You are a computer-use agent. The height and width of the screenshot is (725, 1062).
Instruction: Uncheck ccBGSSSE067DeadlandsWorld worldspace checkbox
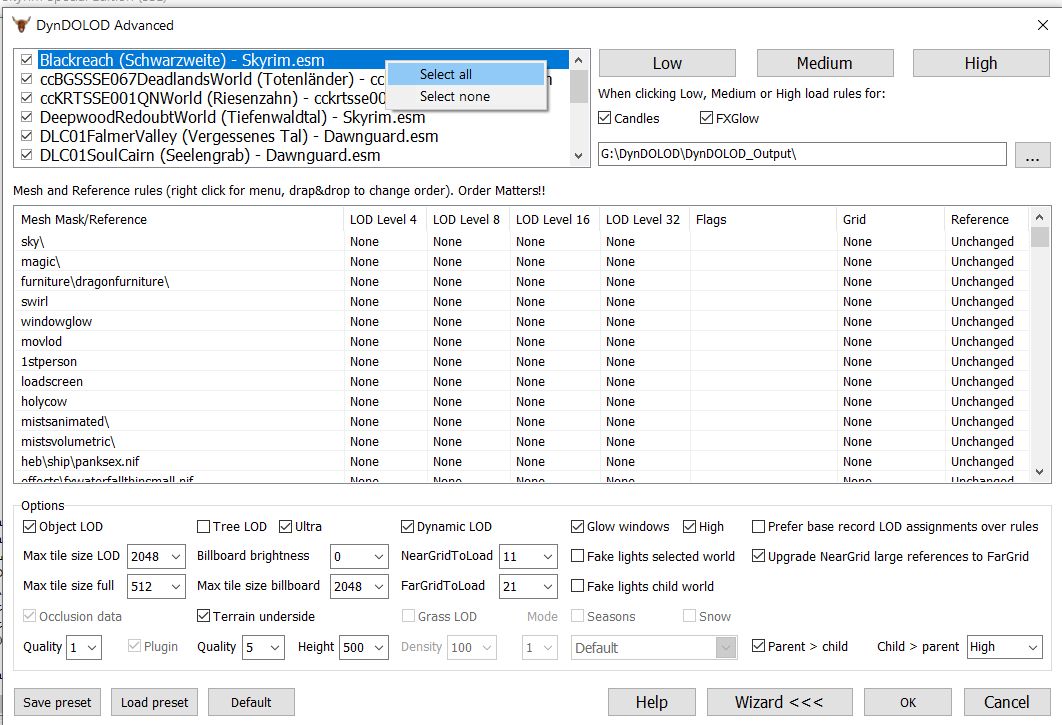coord(26,79)
